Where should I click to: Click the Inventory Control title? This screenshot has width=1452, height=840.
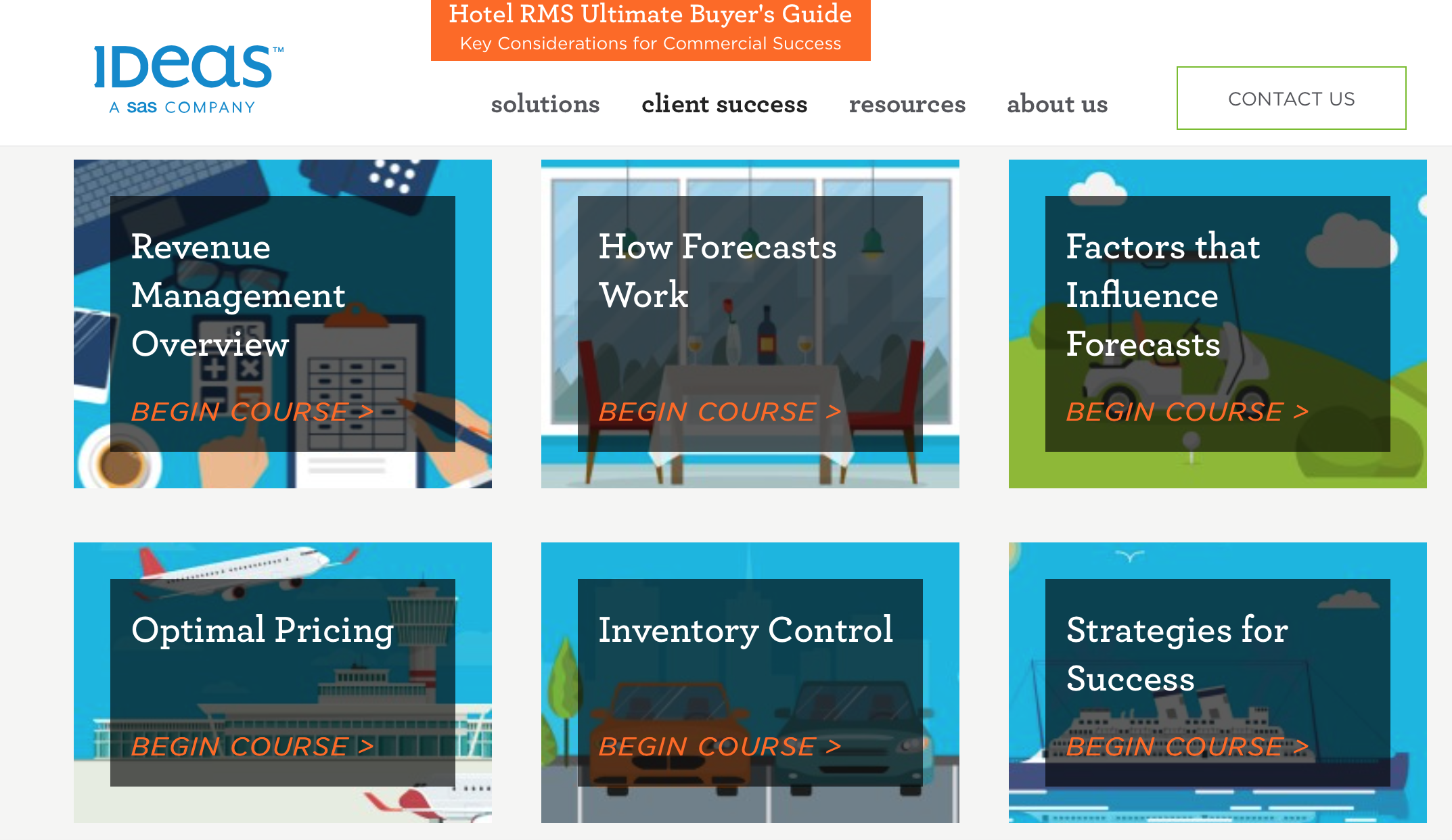click(x=746, y=631)
